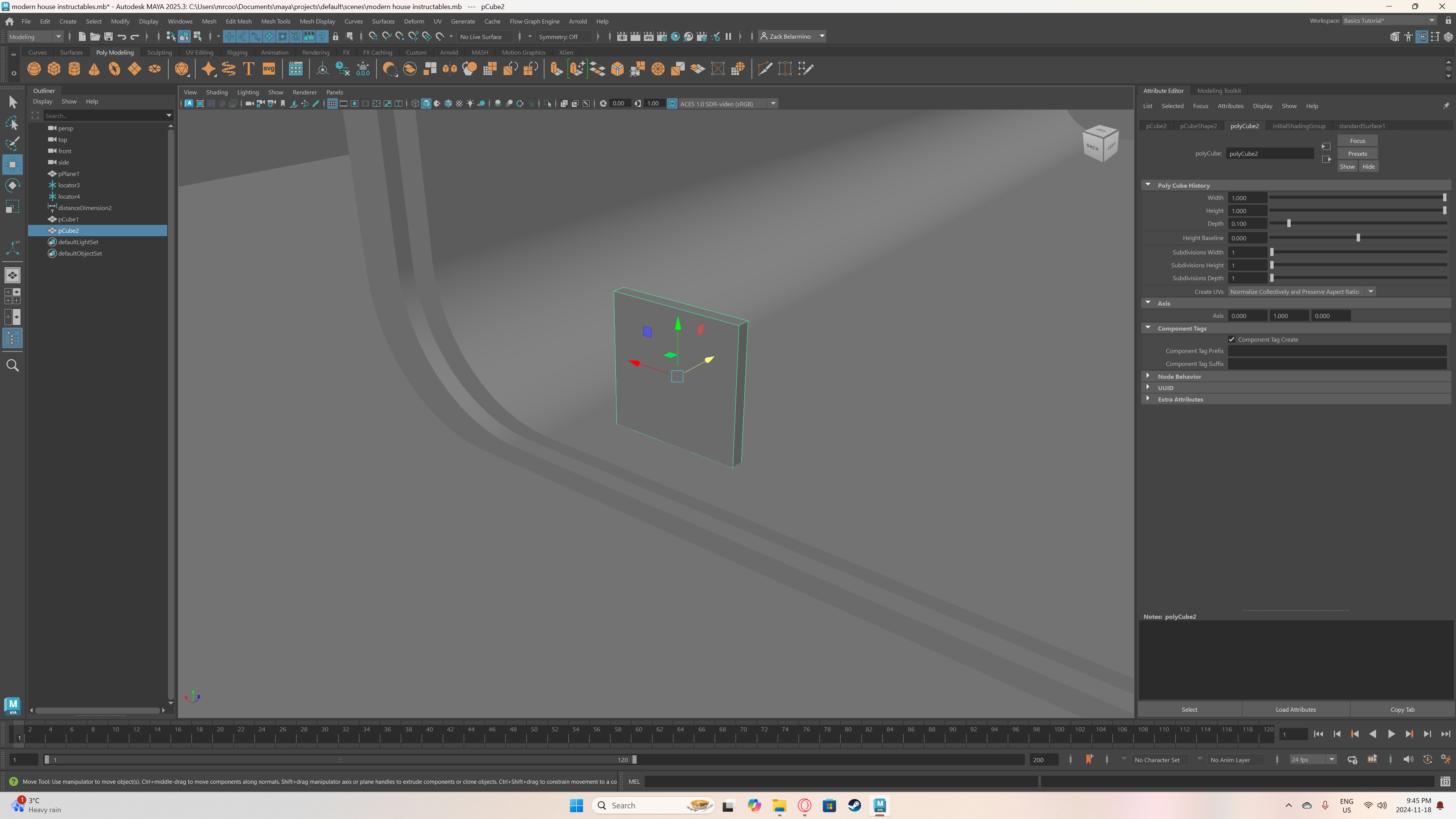
Task: Open the search magnifier in the left toolbar
Action: [13, 366]
